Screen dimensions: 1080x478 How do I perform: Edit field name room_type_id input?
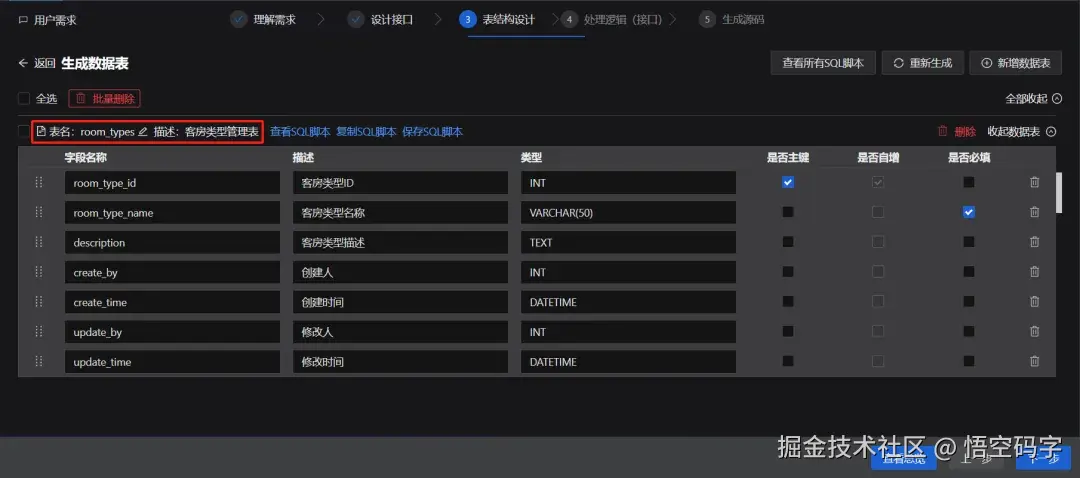(x=172, y=183)
